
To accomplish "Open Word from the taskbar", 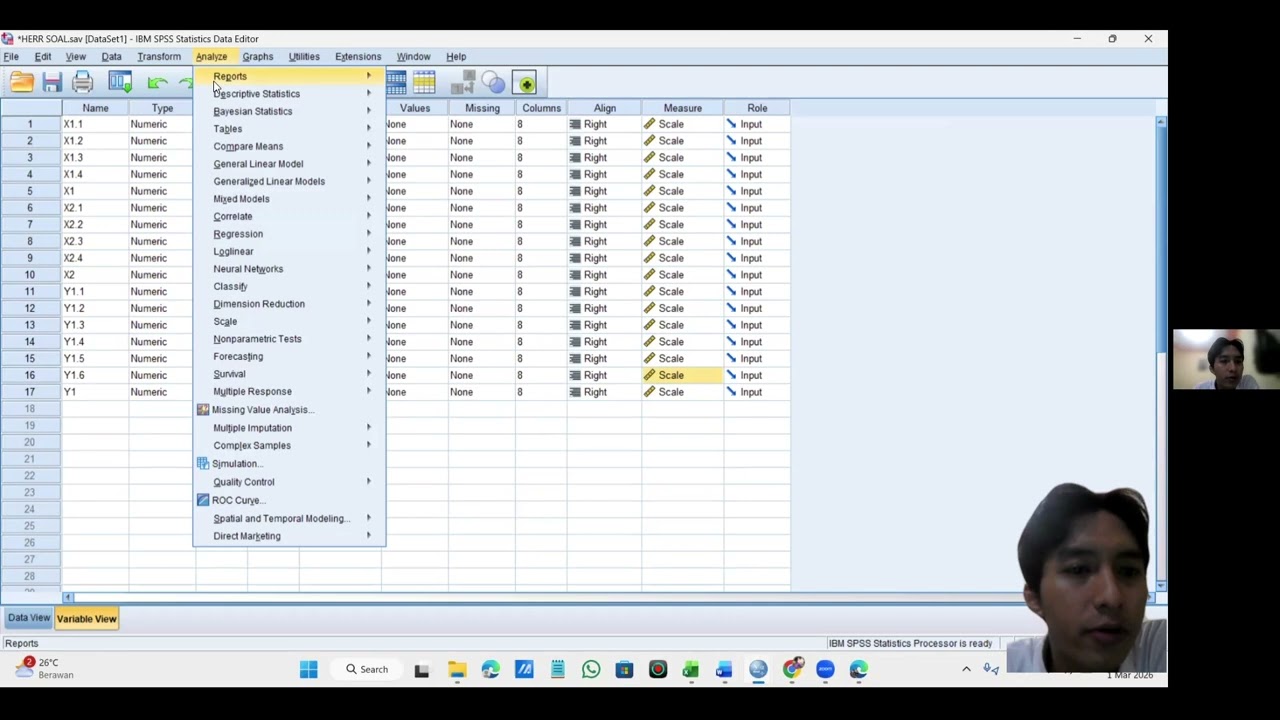I will tap(724, 669).
